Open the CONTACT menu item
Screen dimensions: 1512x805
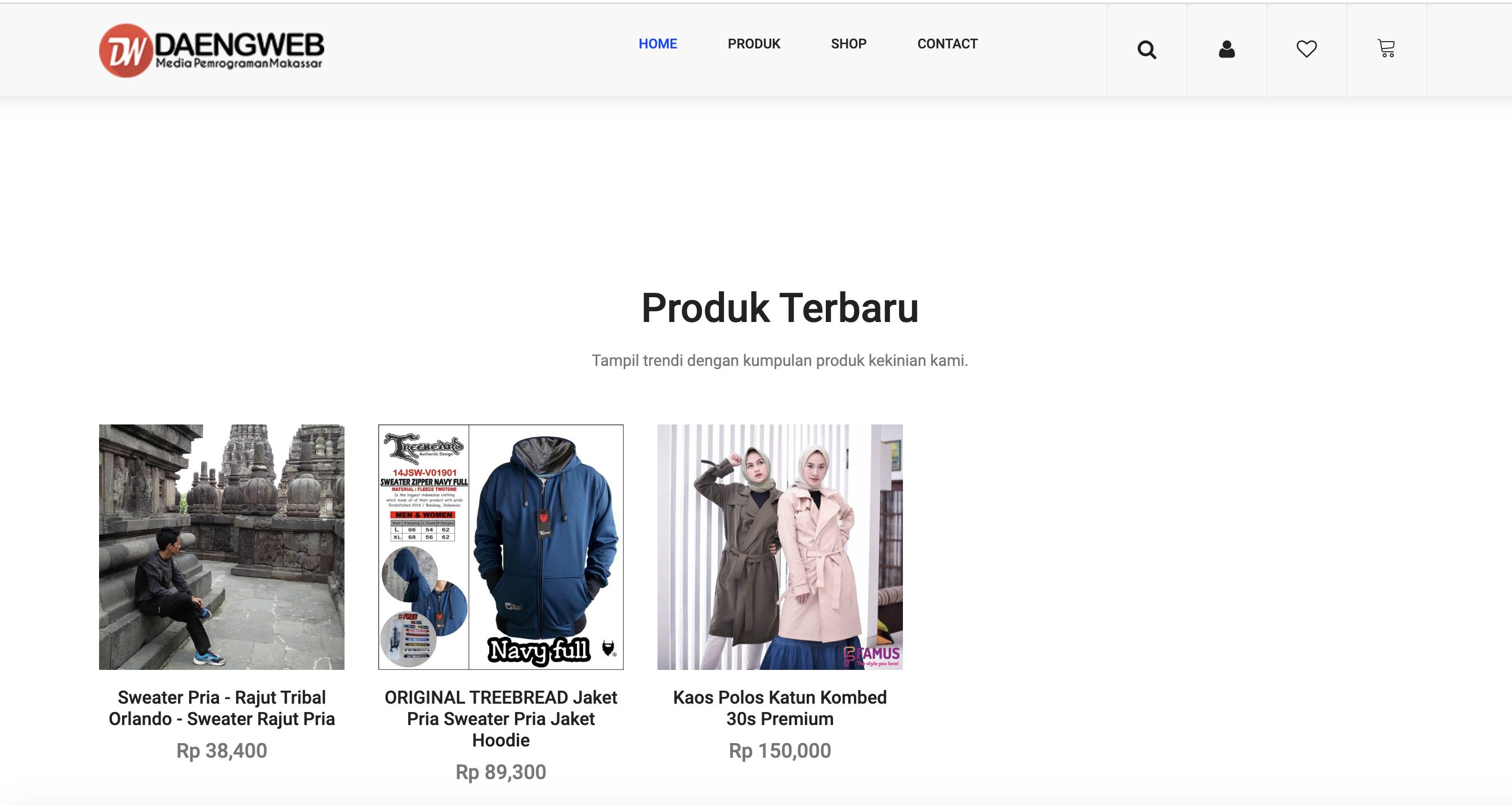click(x=947, y=44)
